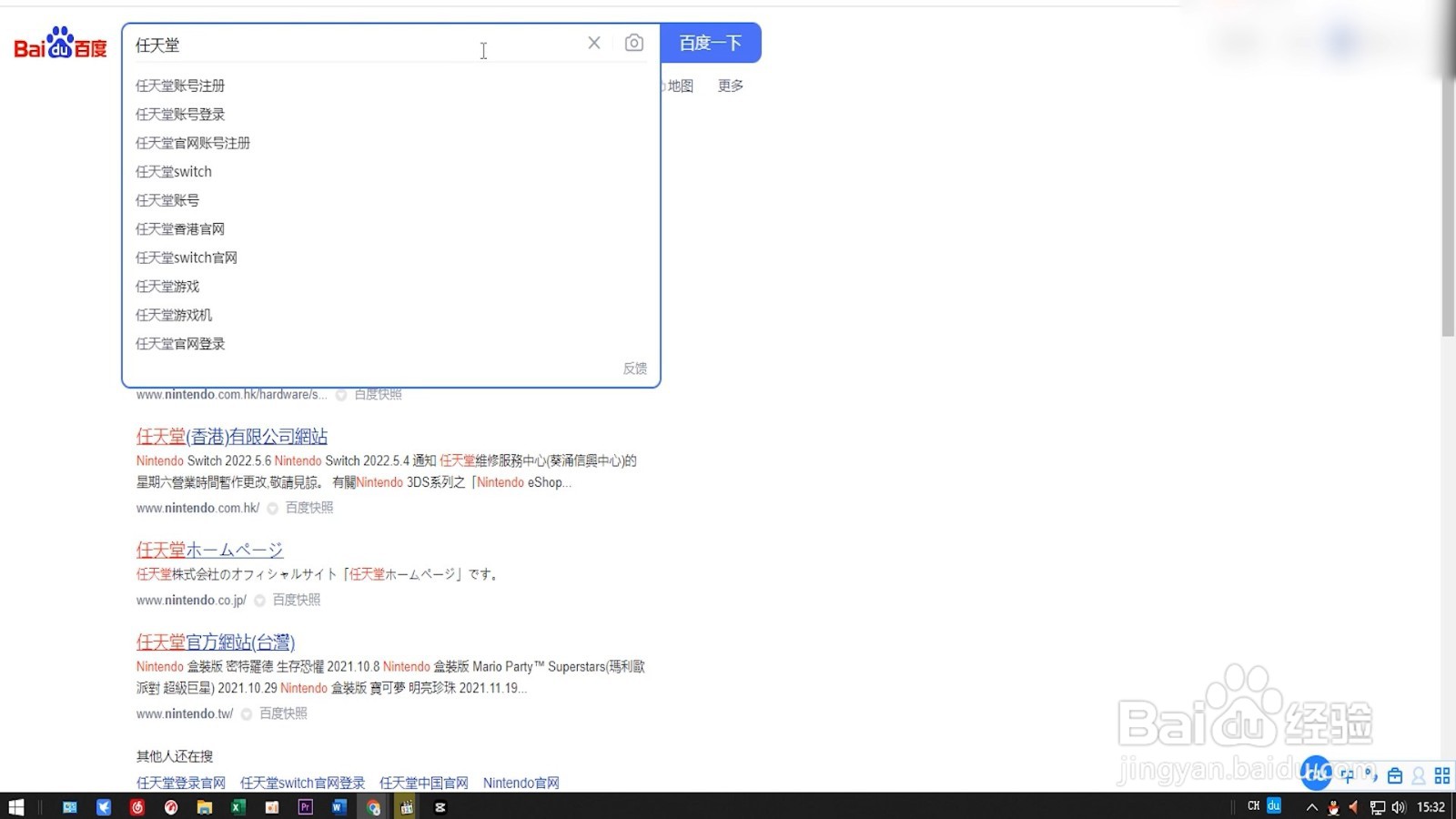Toggle punctuation mode on IME bar
The height and width of the screenshot is (819, 1456).
(1370, 775)
